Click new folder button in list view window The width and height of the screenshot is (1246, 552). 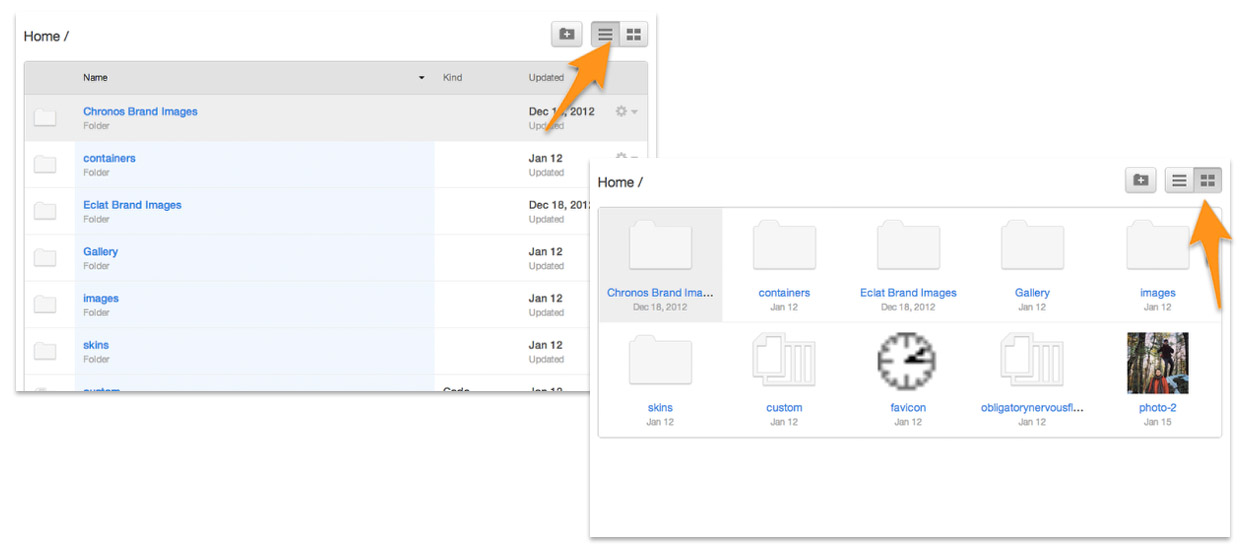click(567, 34)
